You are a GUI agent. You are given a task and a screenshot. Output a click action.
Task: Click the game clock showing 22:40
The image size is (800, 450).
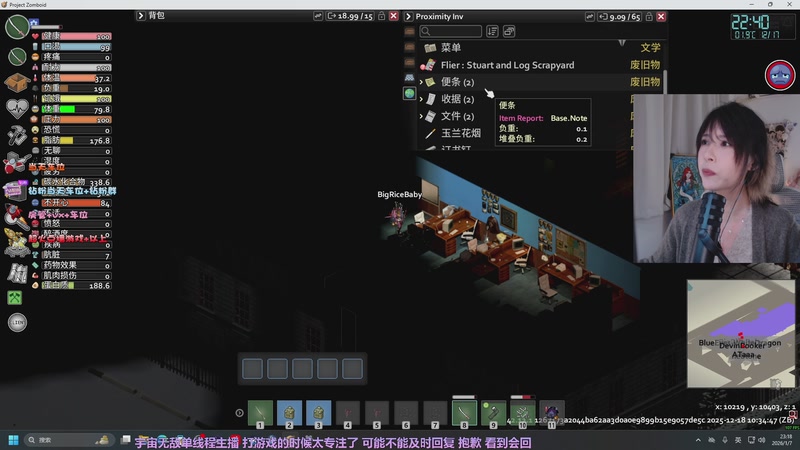pos(750,22)
